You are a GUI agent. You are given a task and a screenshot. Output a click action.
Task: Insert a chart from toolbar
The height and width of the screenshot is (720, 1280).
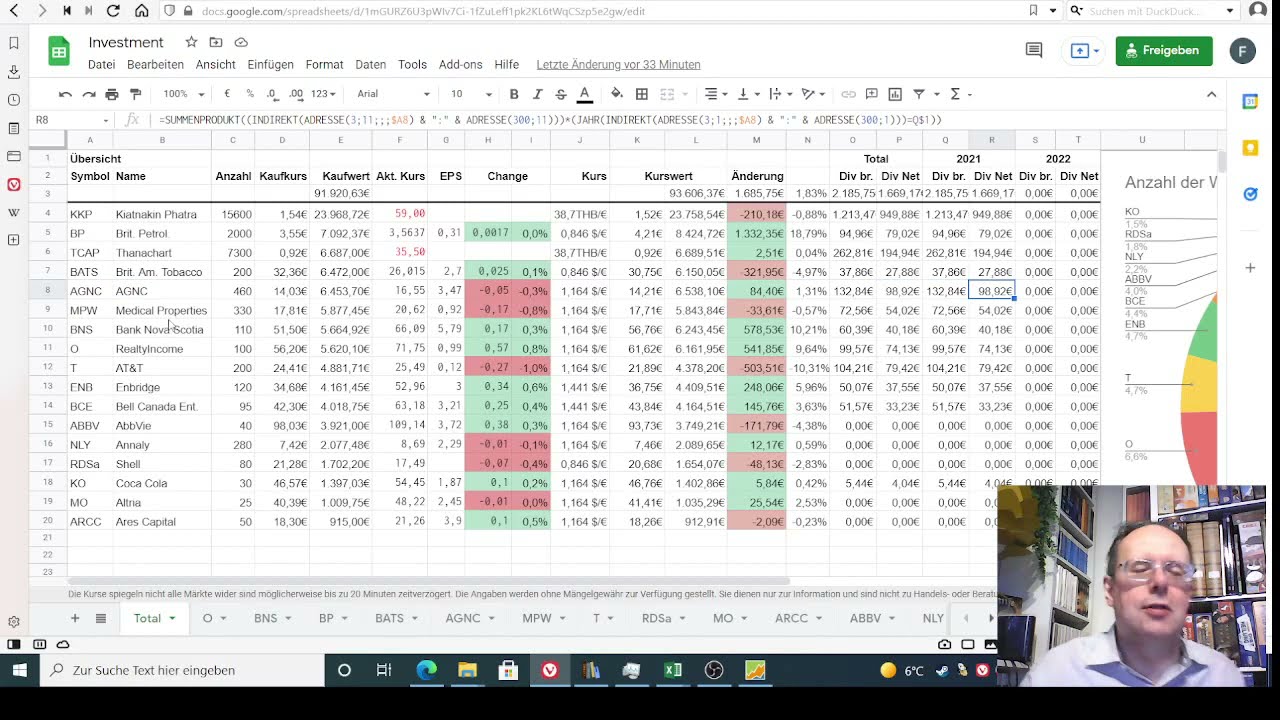click(x=895, y=94)
